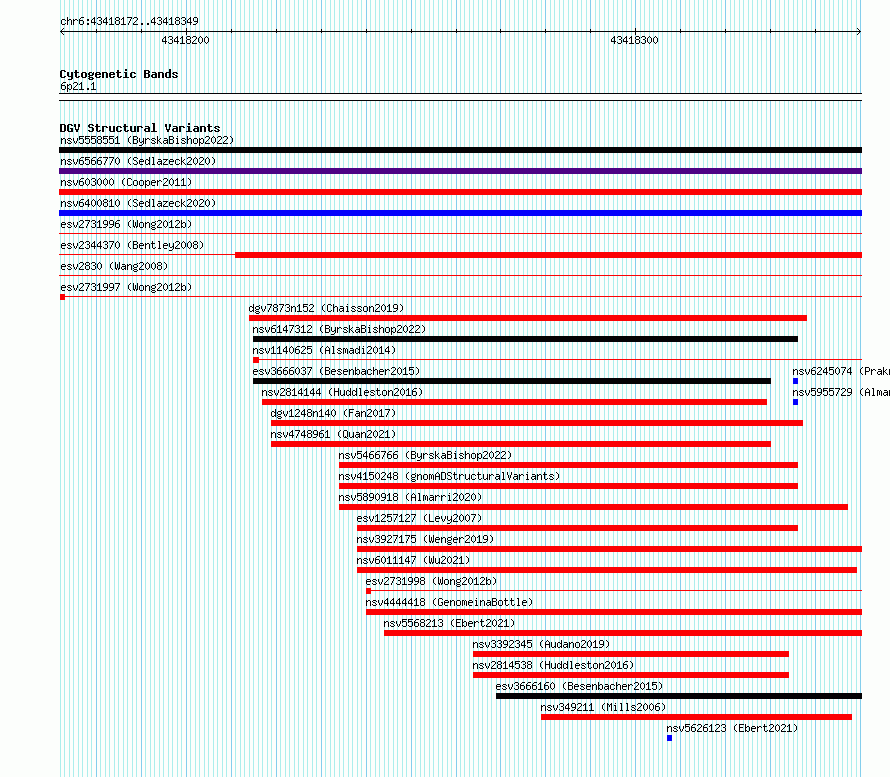Select the red nsv2814144 bar
This screenshot has width=890, height=777.
tap(514, 402)
